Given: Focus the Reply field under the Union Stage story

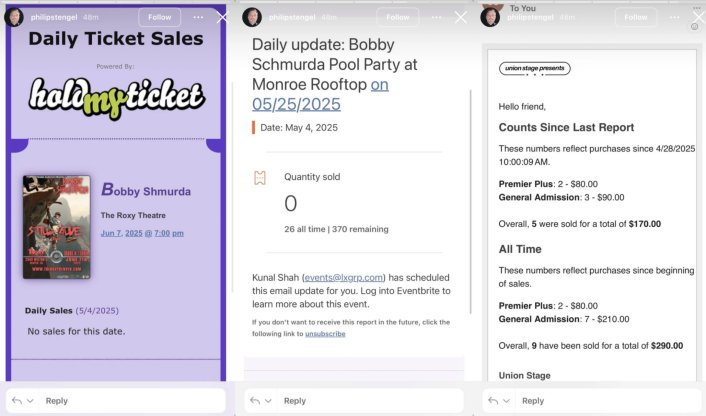Looking at the screenshot, I should pos(600,400).
